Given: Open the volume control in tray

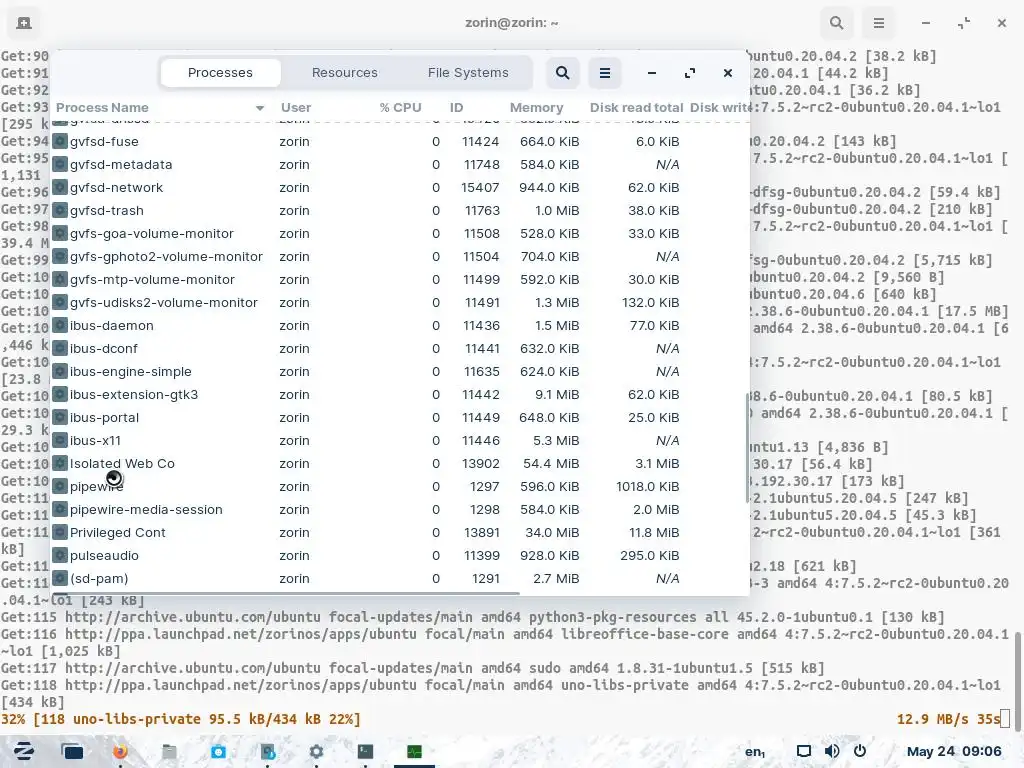Looking at the screenshot, I should point(831,752).
